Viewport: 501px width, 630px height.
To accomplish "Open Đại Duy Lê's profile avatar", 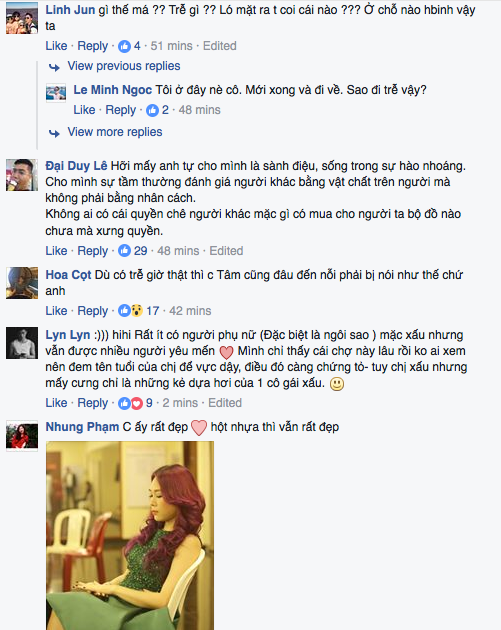I will tap(22, 175).
